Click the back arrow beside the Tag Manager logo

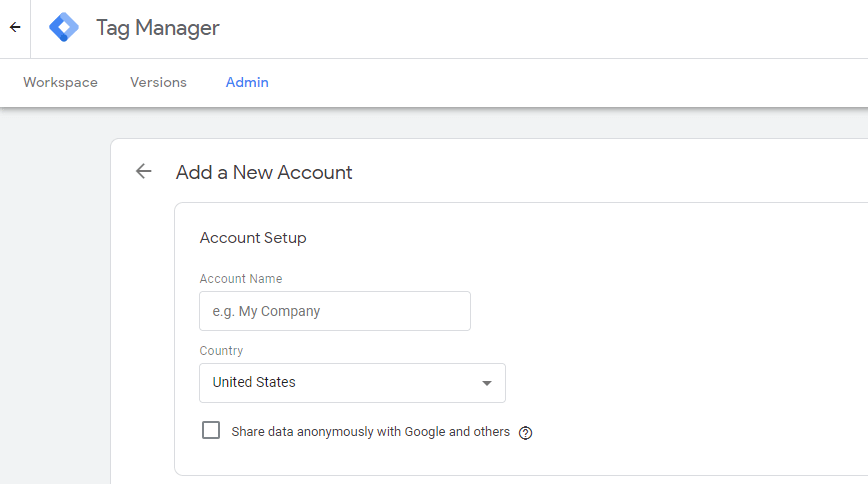(15, 27)
